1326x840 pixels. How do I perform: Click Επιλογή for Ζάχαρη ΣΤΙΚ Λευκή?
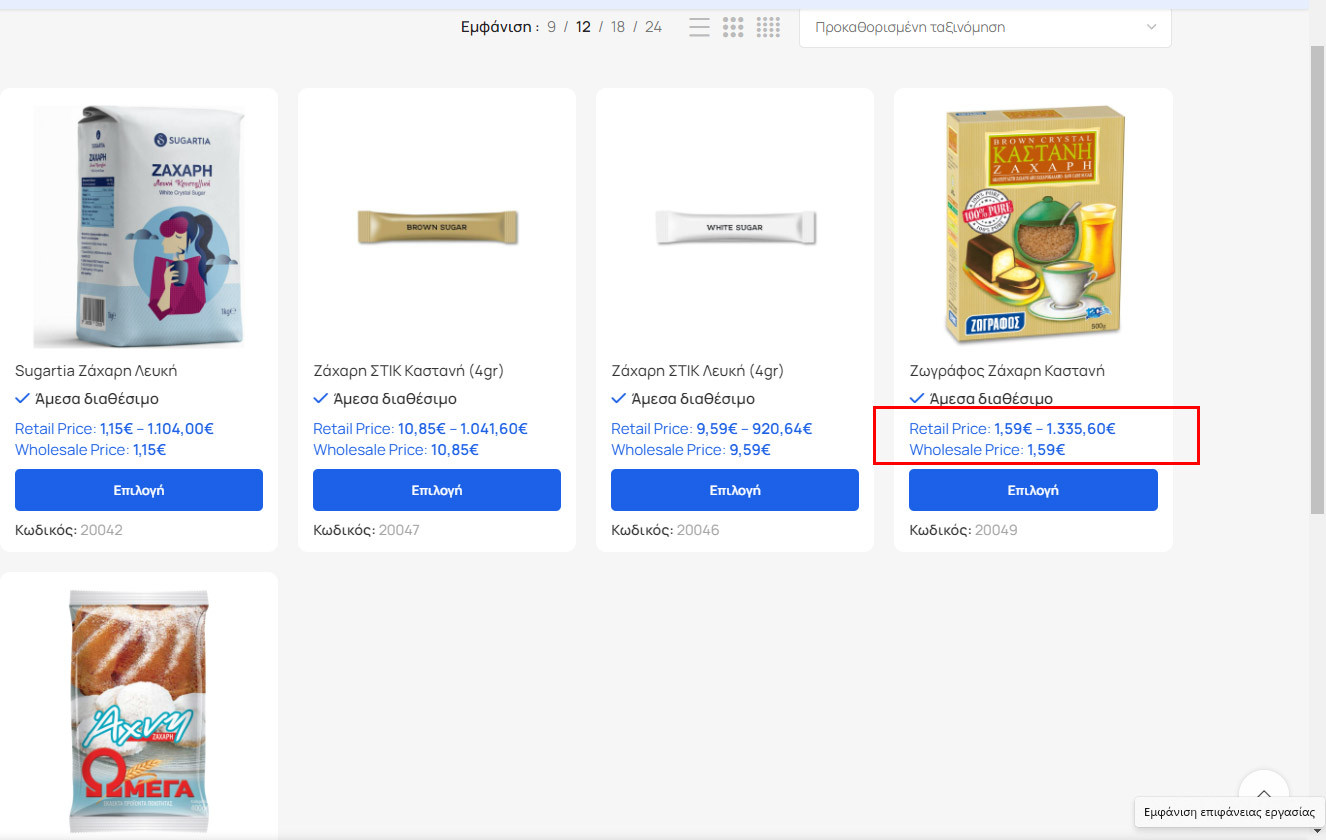pos(735,490)
